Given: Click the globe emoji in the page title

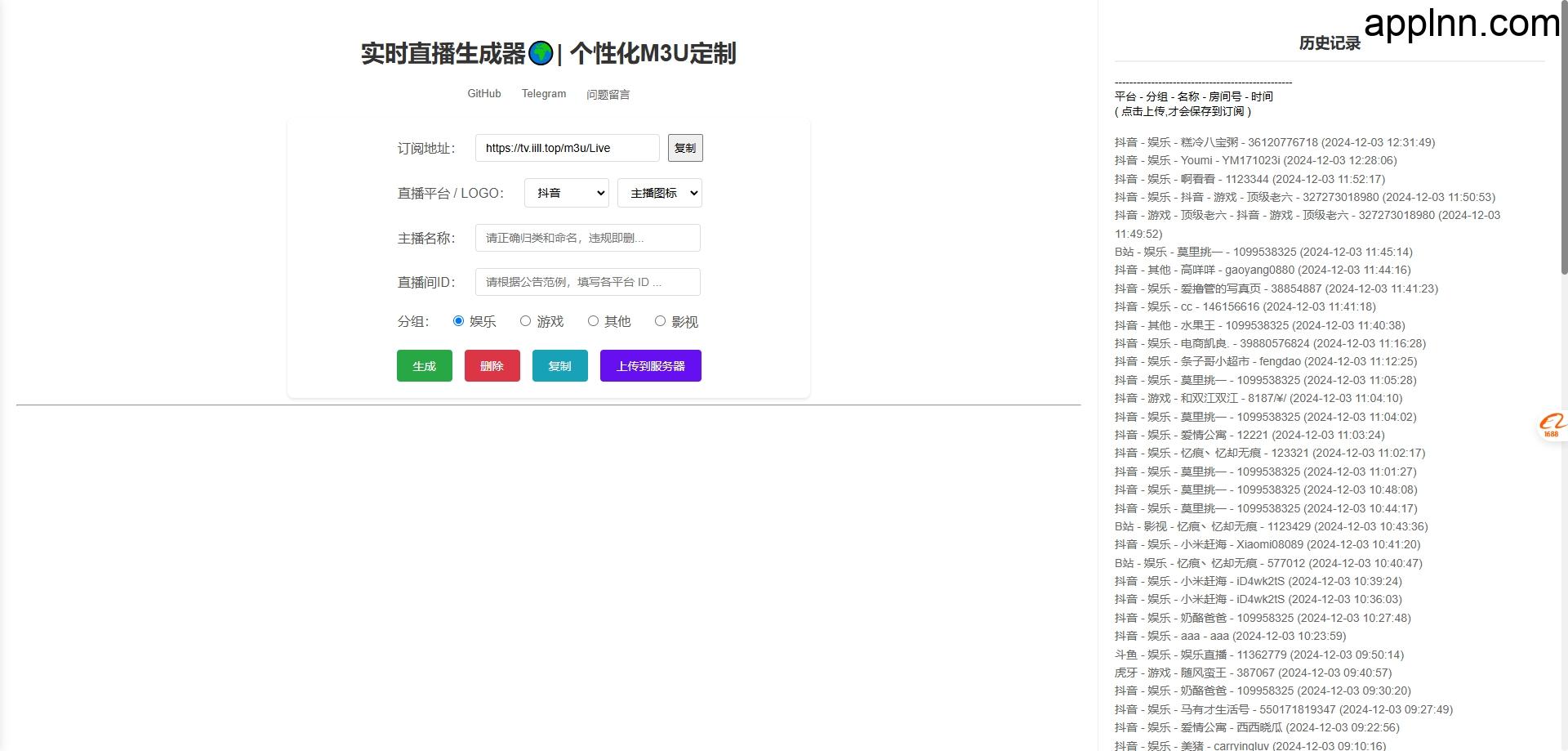Looking at the screenshot, I should [x=541, y=53].
